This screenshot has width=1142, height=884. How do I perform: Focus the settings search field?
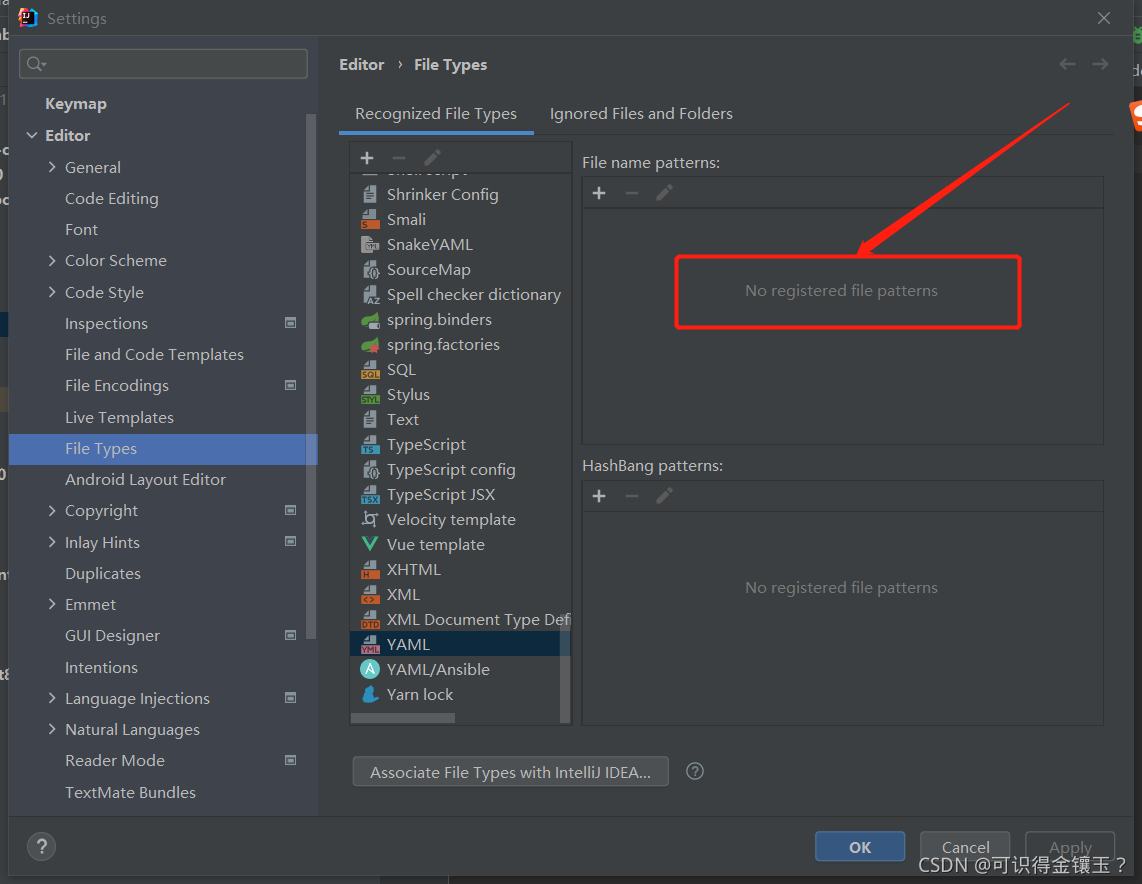pyautogui.click(x=163, y=64)
